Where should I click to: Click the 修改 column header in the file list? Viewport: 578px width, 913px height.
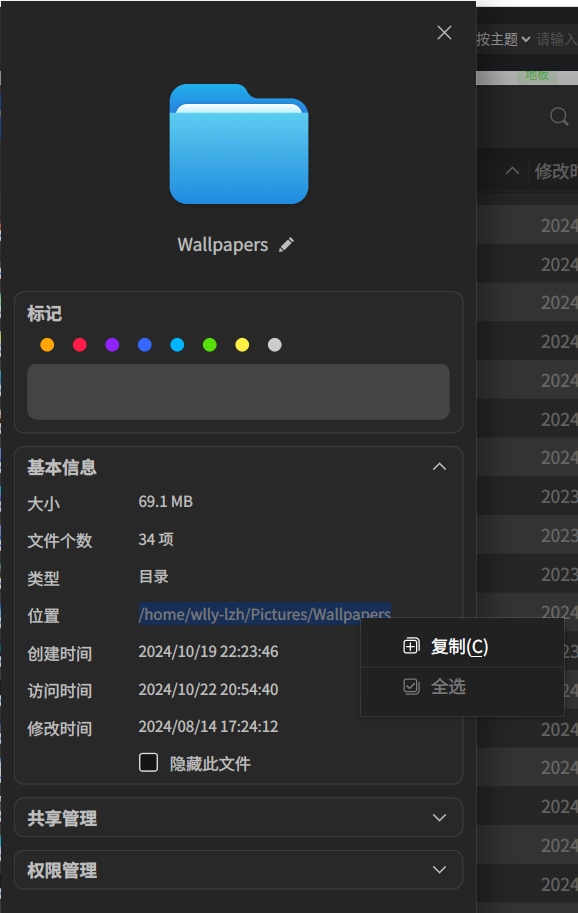(556, 171)
